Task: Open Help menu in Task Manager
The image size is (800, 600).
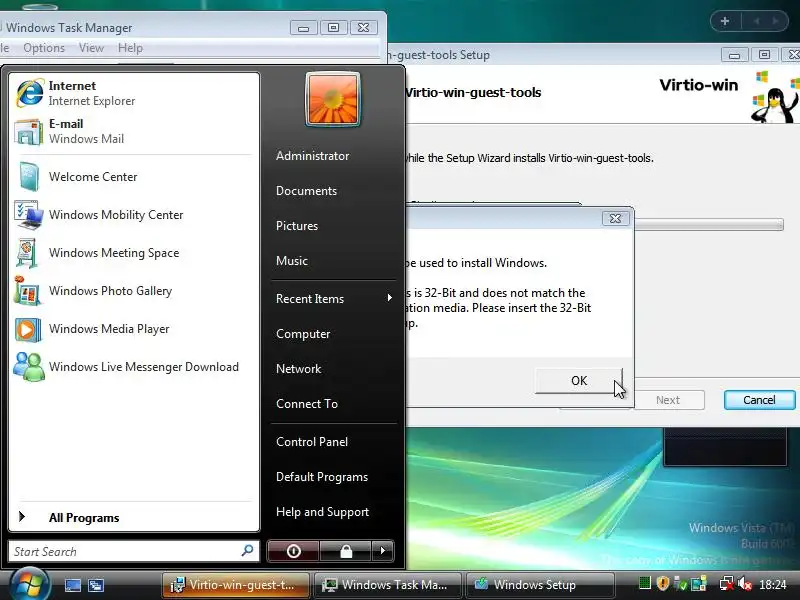Action: click(130, 48)
